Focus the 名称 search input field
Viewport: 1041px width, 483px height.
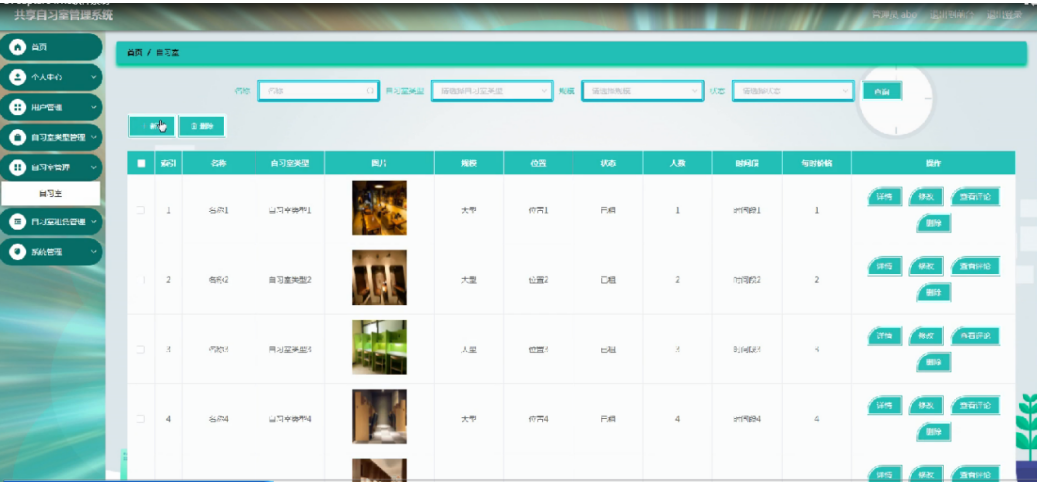(319, 91)
